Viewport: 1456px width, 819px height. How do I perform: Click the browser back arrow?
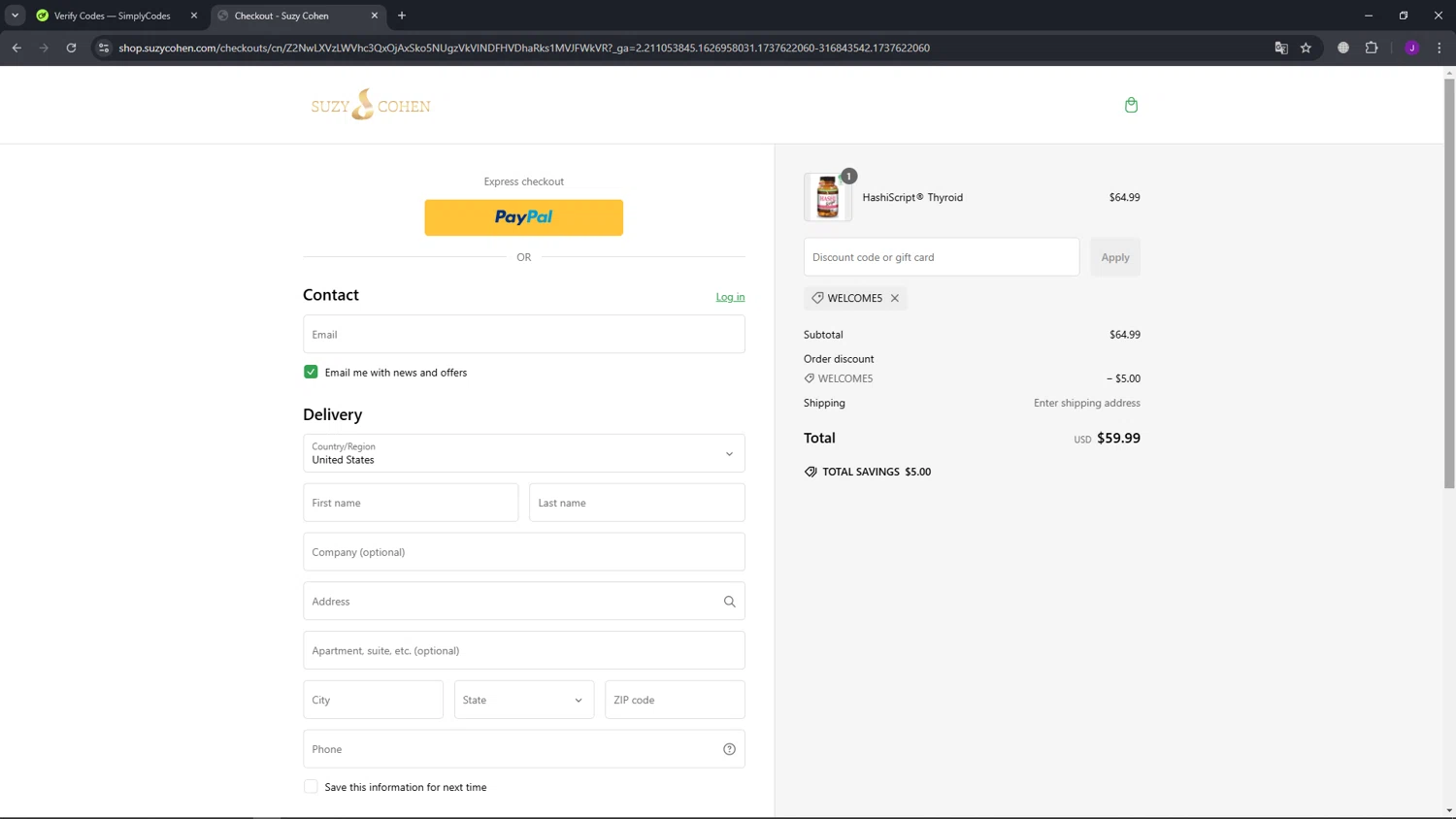tap(17, 48)
